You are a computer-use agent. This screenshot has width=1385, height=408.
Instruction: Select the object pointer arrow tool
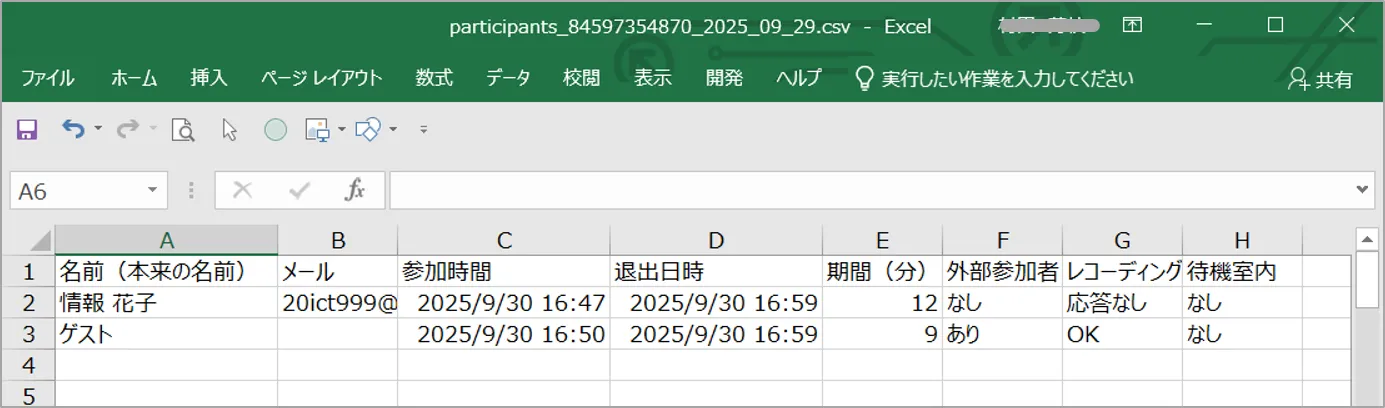(230, 129)
